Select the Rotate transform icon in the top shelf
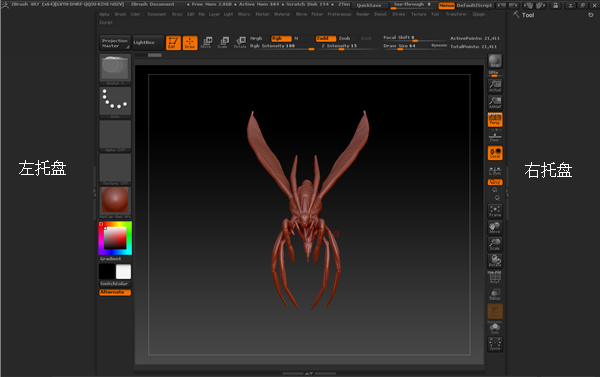Viewport: 600px width, 377px height. click(x=240, y=42)
